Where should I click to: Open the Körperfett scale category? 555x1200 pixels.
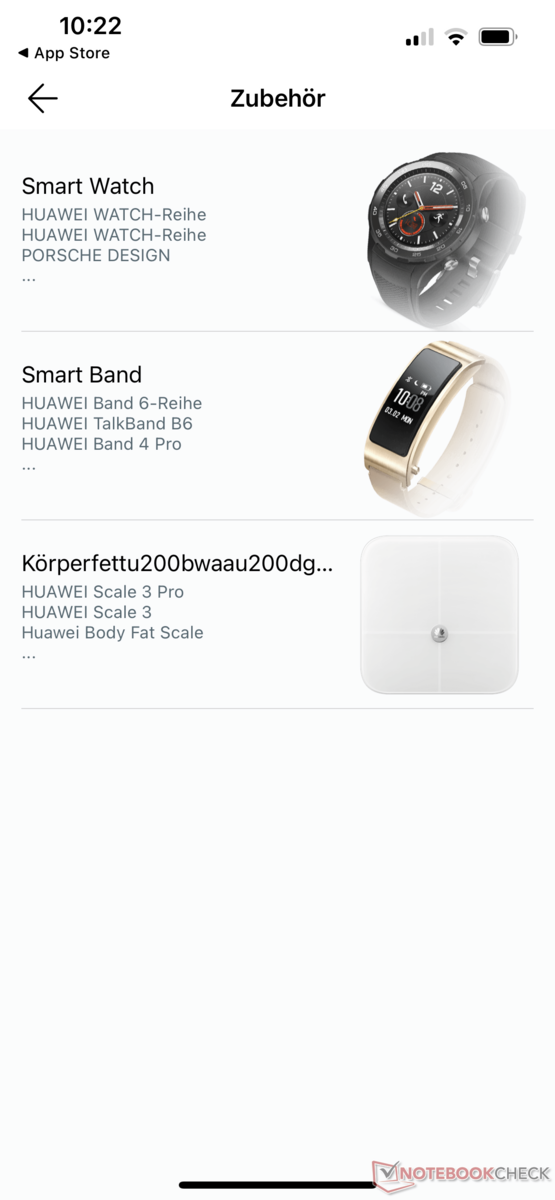click(277, 614)
